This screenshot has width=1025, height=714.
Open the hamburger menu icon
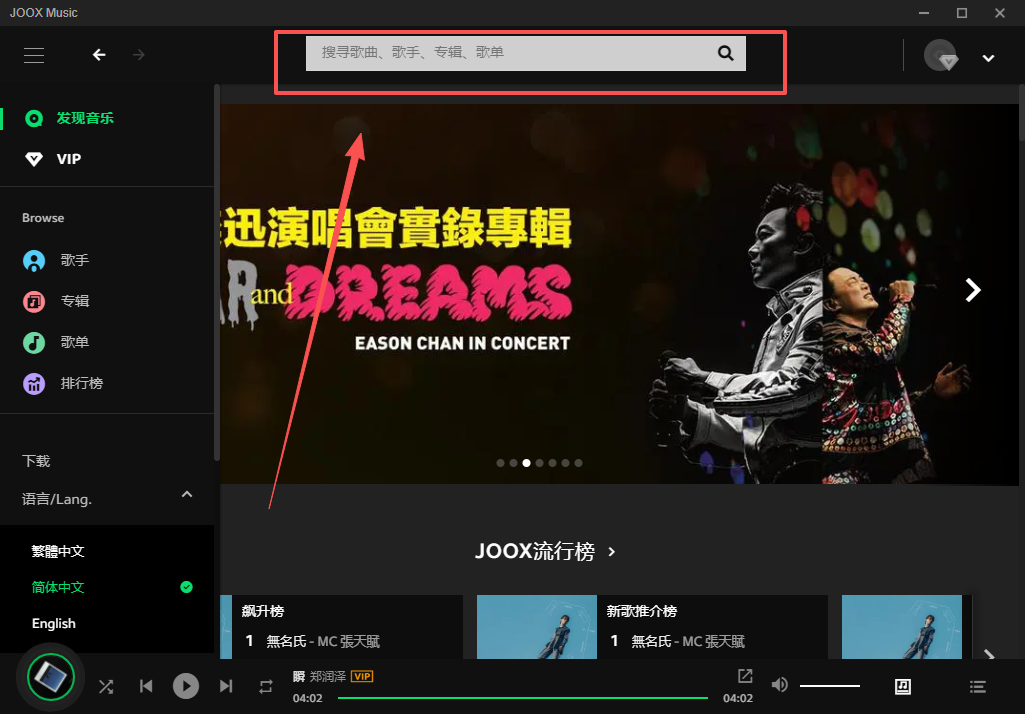[34, 55]
